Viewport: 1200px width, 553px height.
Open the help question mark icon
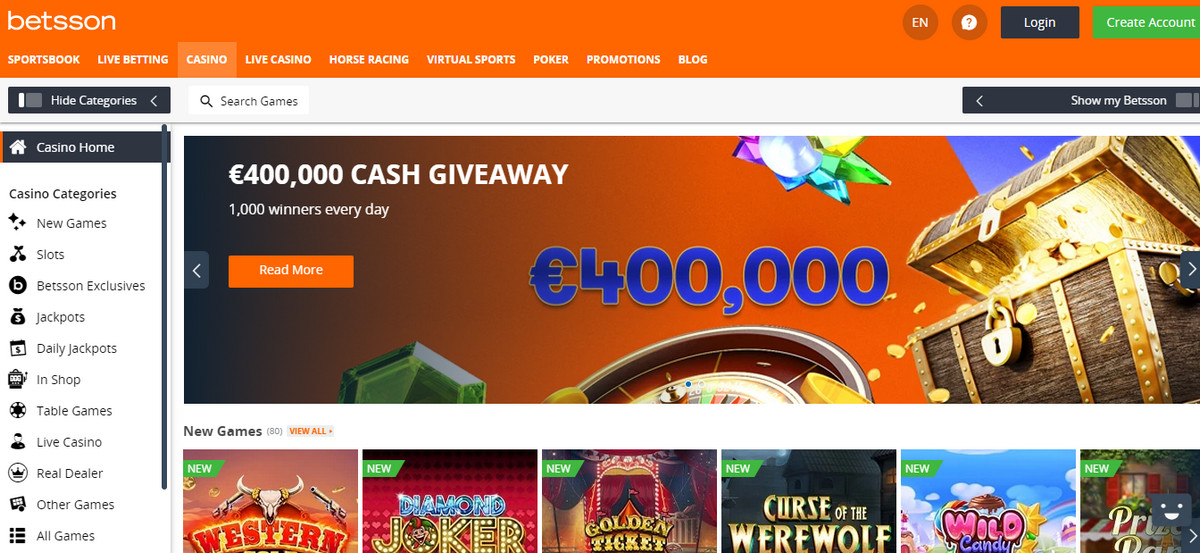click(969, 22)
